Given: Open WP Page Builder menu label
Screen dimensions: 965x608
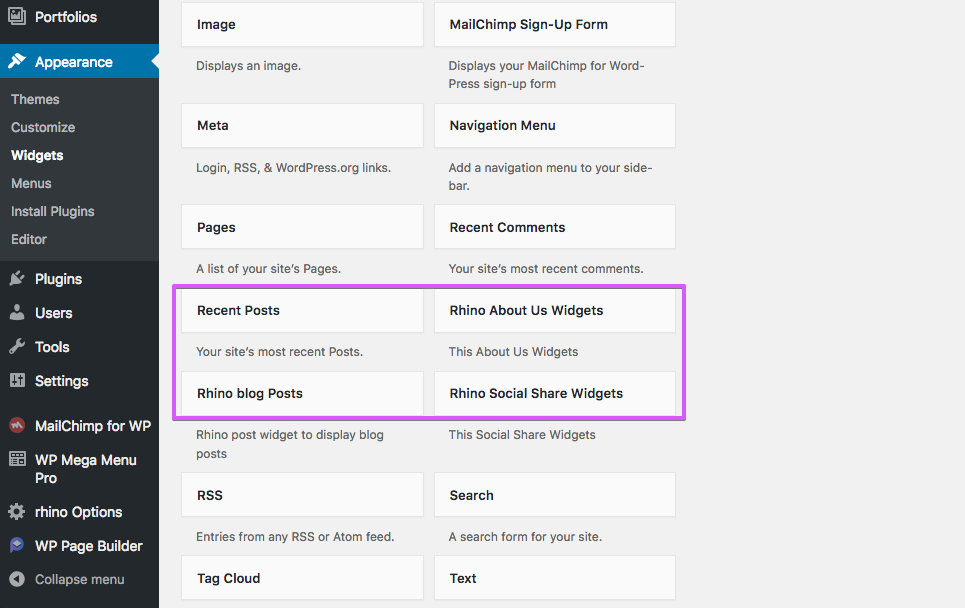Looking at the screenshot, I should [x=89, y=546].
